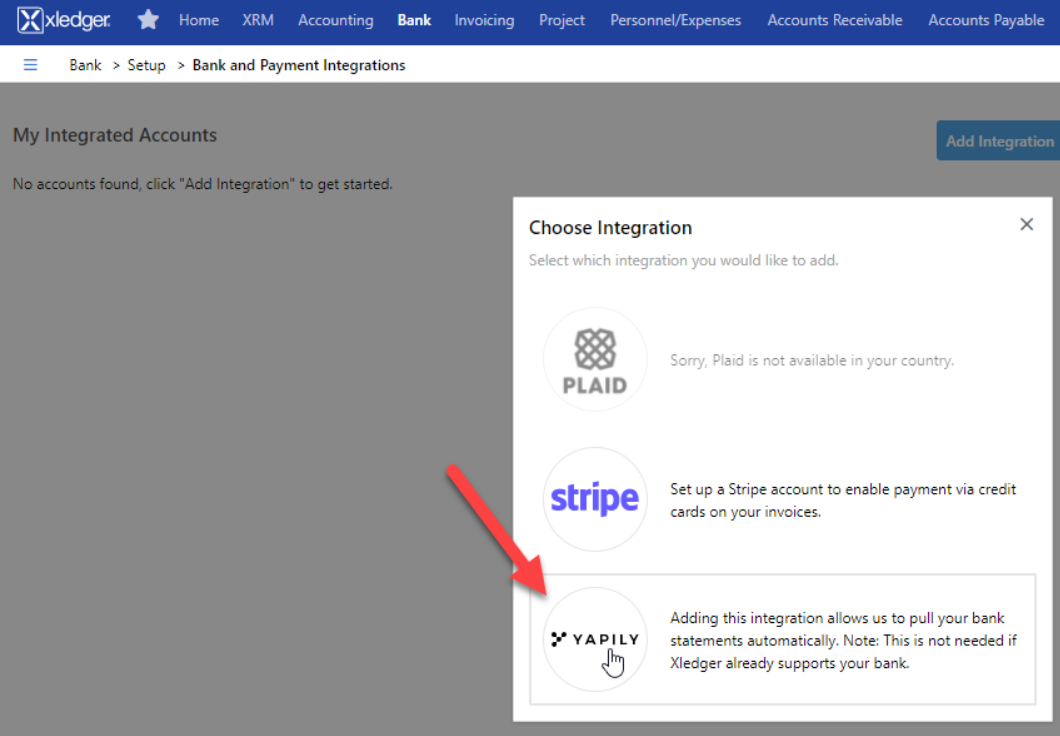
Task: Select the Stripe logo
Action: click(595, 499)
